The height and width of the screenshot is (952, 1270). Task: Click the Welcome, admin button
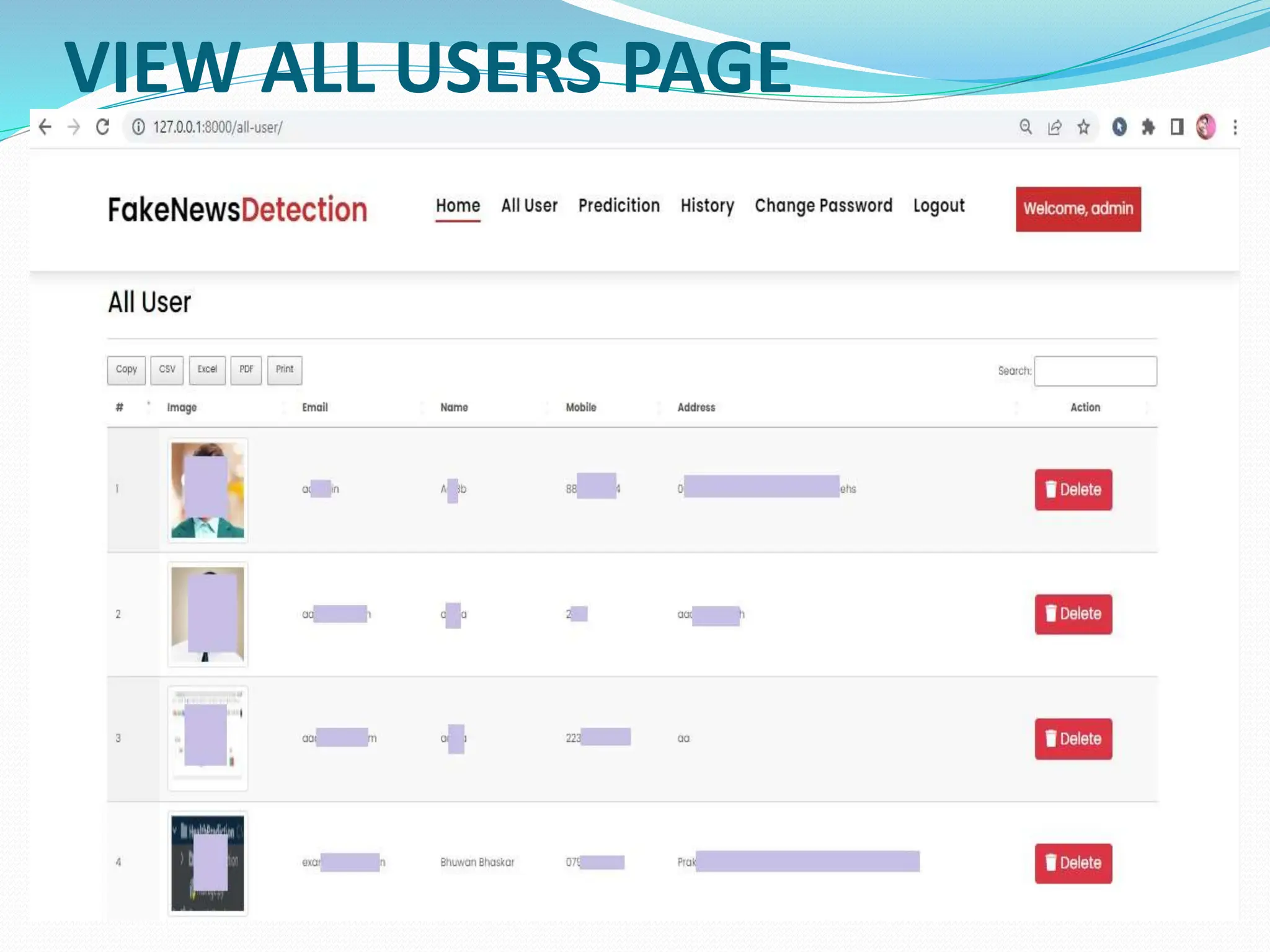point(1078,209)
